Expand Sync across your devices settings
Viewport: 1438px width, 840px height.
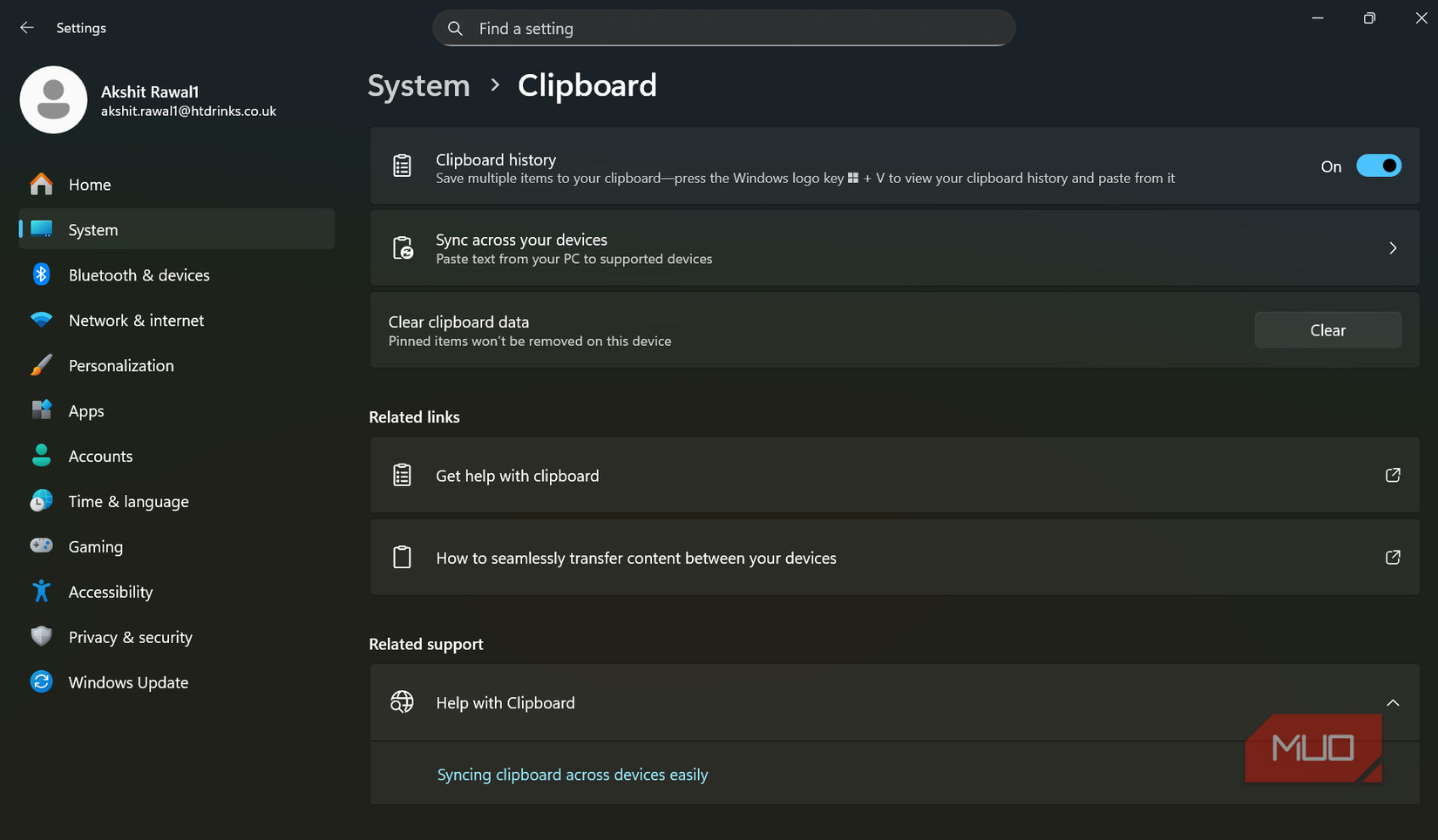point(1393,247)
